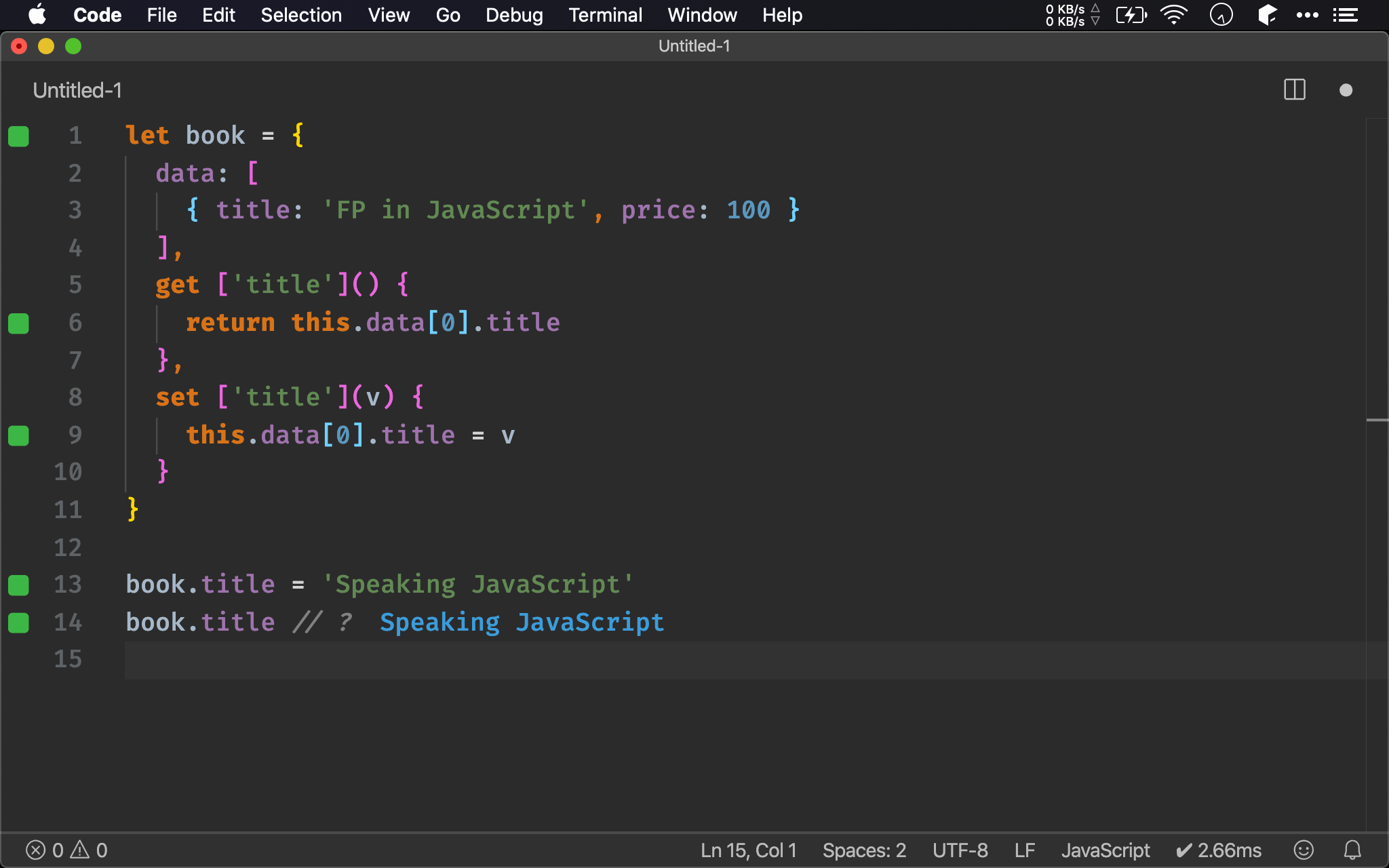Click Ln 15, Col 1 go-to-line button
This screenshot has width=1389, height=868.
[x=748, y=850]
